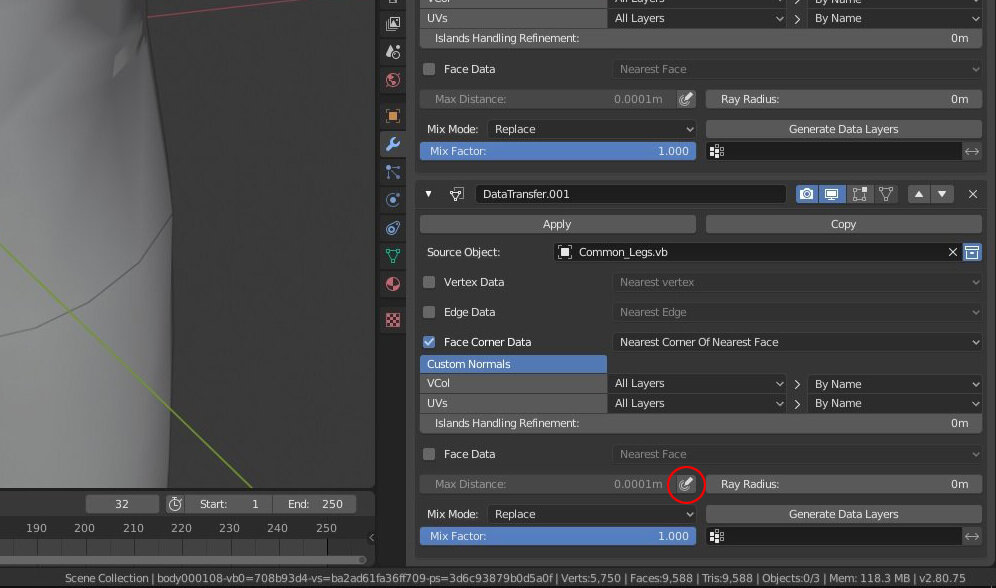Toggle edit mode display of DataTransfer.001
The height and width of the screenshot is (588, 996).
860,194
